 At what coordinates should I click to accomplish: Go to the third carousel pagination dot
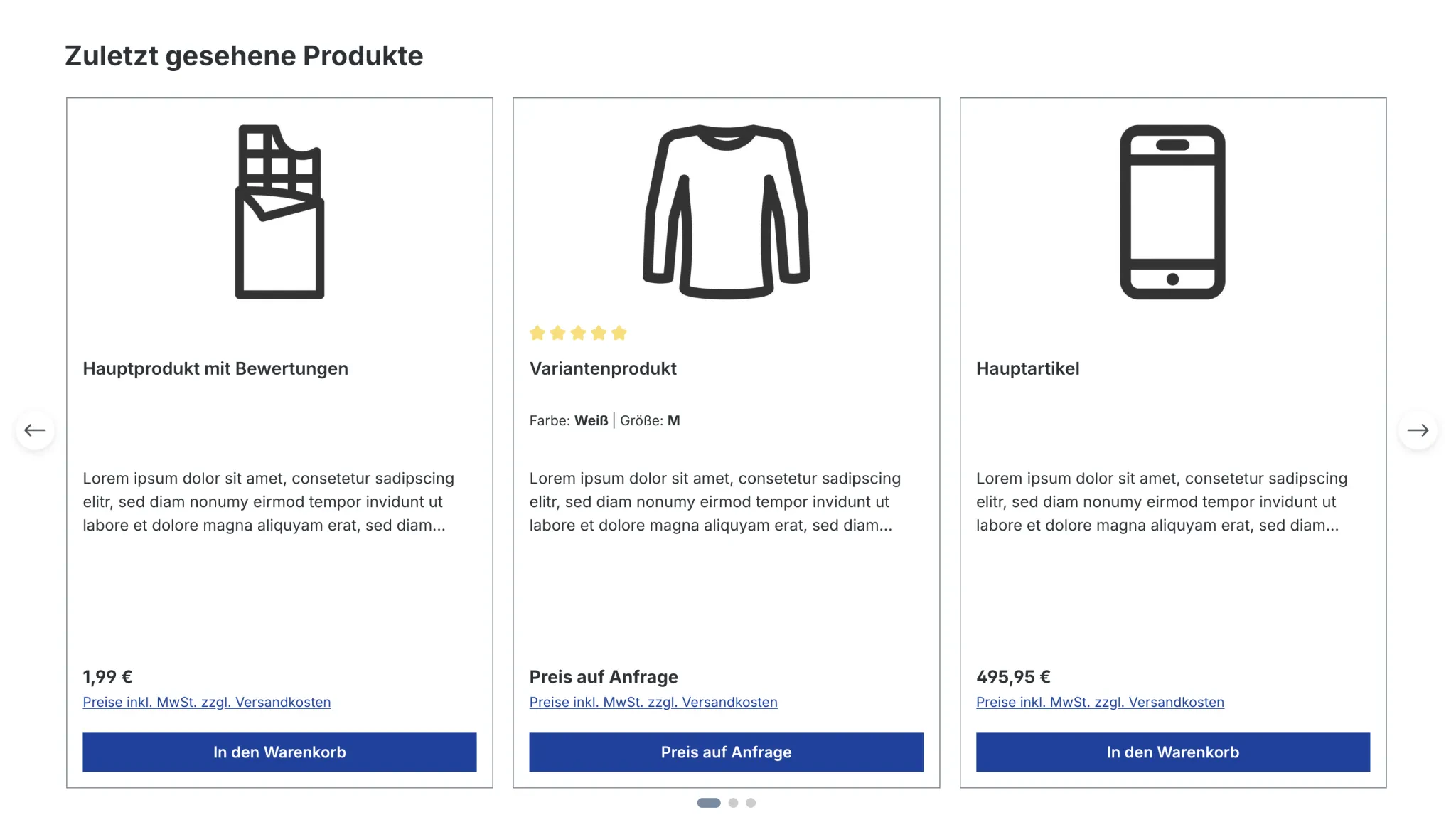751,803
